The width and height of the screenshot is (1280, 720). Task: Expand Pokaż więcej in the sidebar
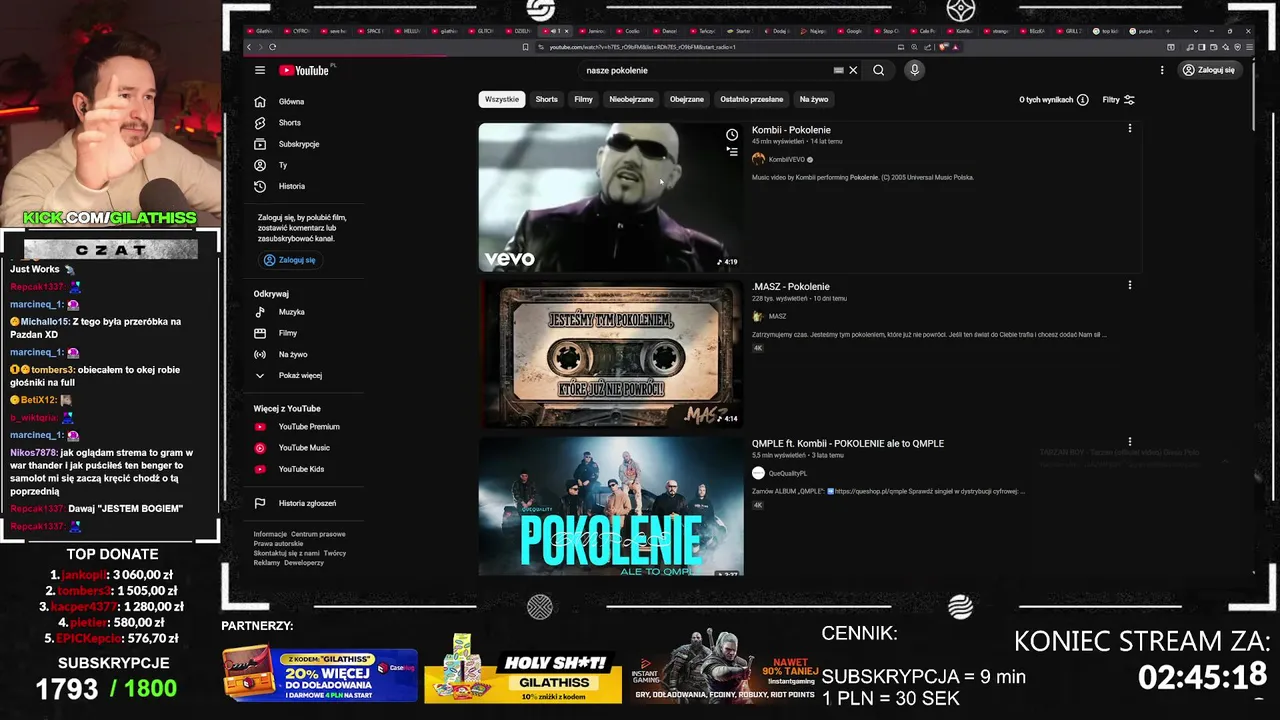pos(299,375)
